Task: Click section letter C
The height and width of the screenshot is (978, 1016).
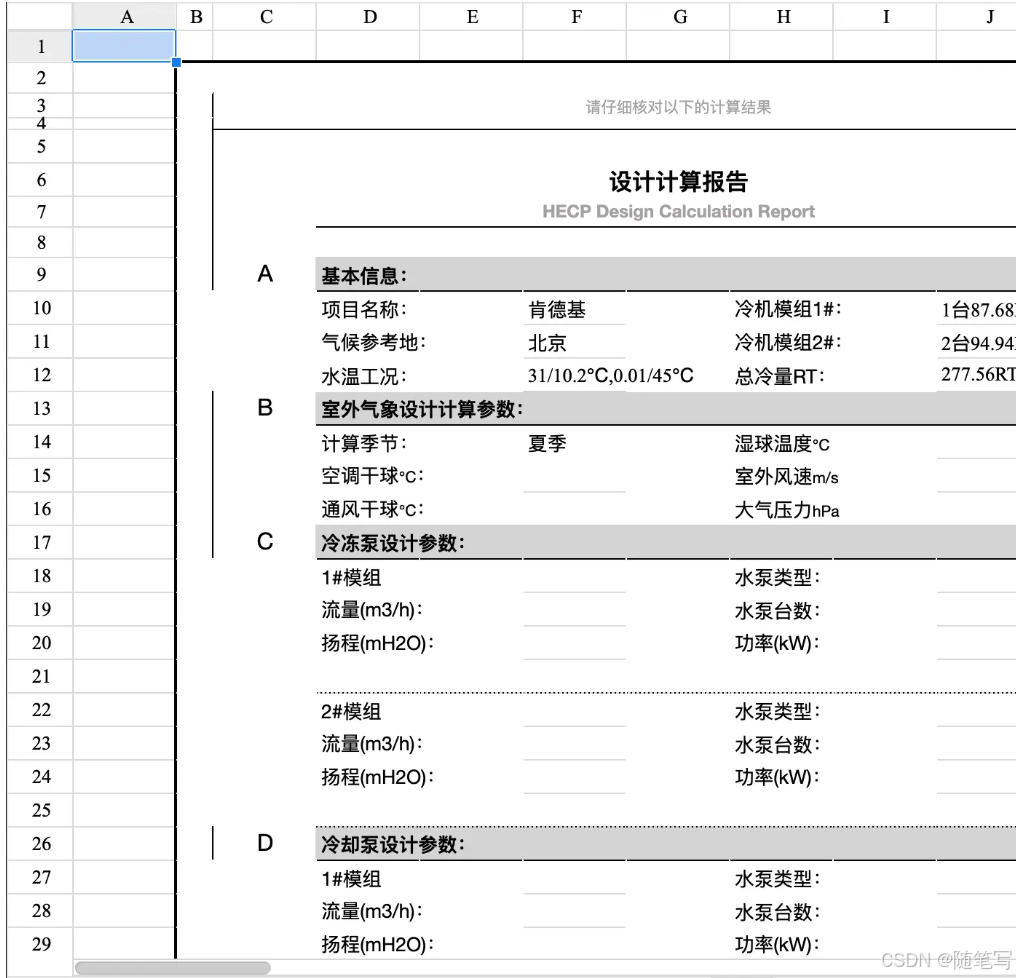Action: click(x=265, y=541)
